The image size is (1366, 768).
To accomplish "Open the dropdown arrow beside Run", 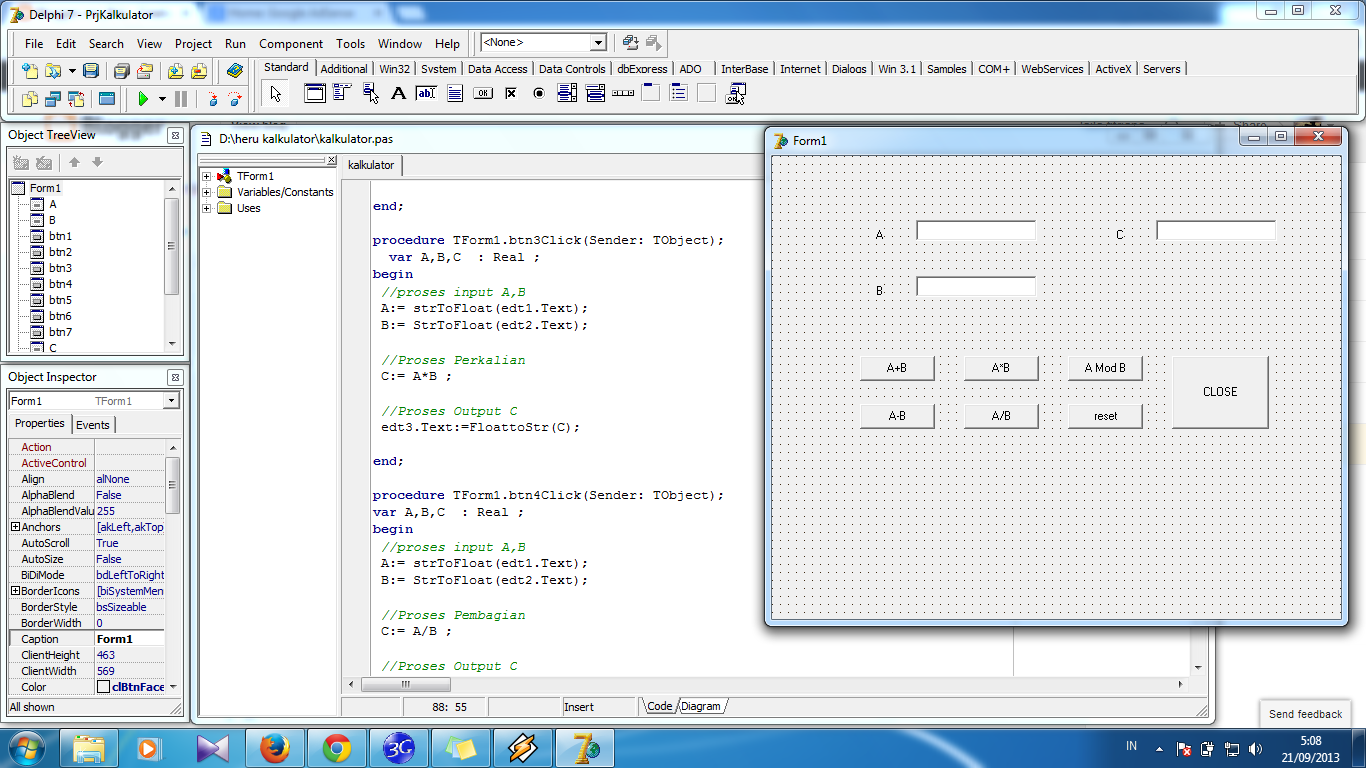I will (x=161, y=99).
